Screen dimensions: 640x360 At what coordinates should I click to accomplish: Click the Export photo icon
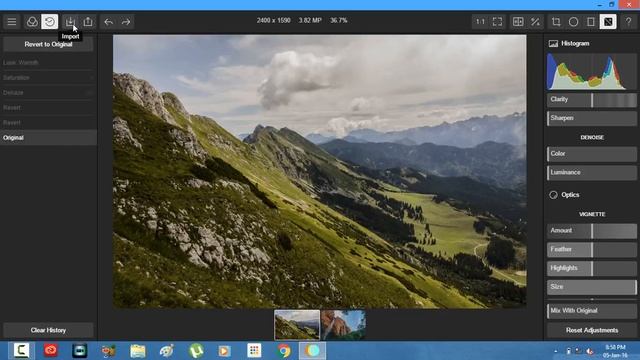[88, 22]
